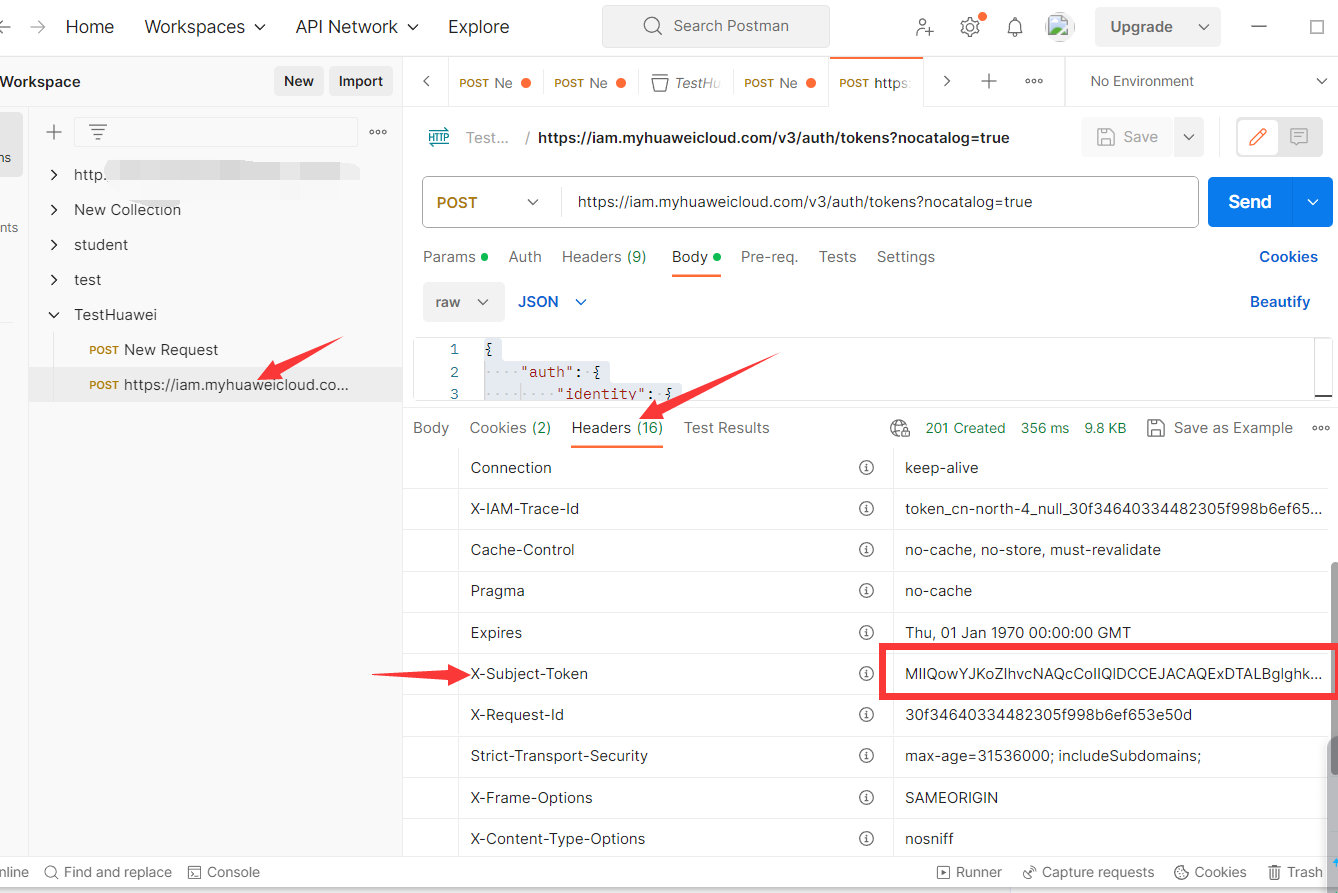Change the JSON format dropdown
The image size is (1338, 893).
(552, 302)
